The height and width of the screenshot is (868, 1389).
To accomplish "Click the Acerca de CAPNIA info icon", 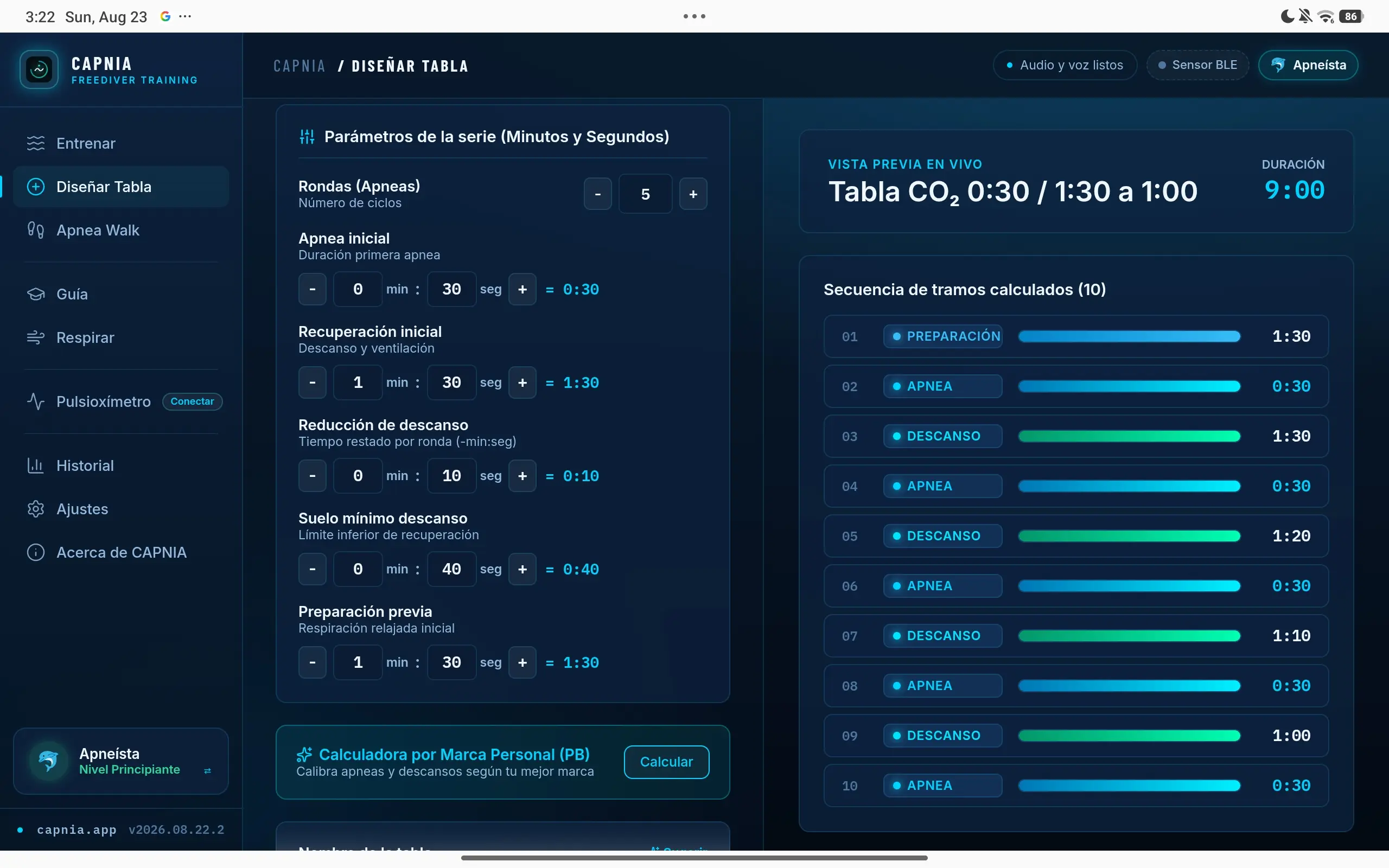I will pyautogui.click(x=36, y=552).
